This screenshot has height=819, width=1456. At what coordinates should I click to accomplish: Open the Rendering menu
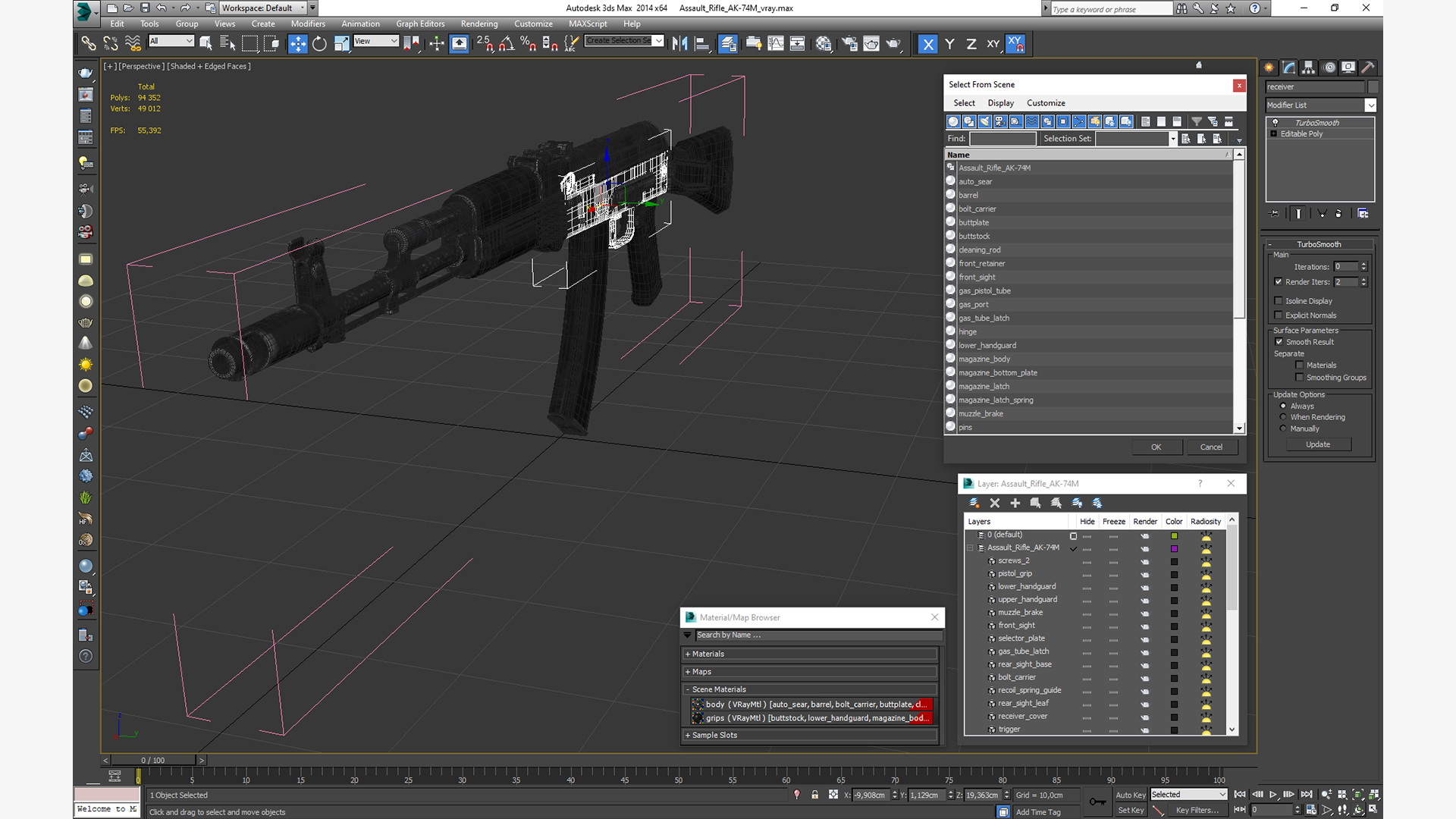479,24
